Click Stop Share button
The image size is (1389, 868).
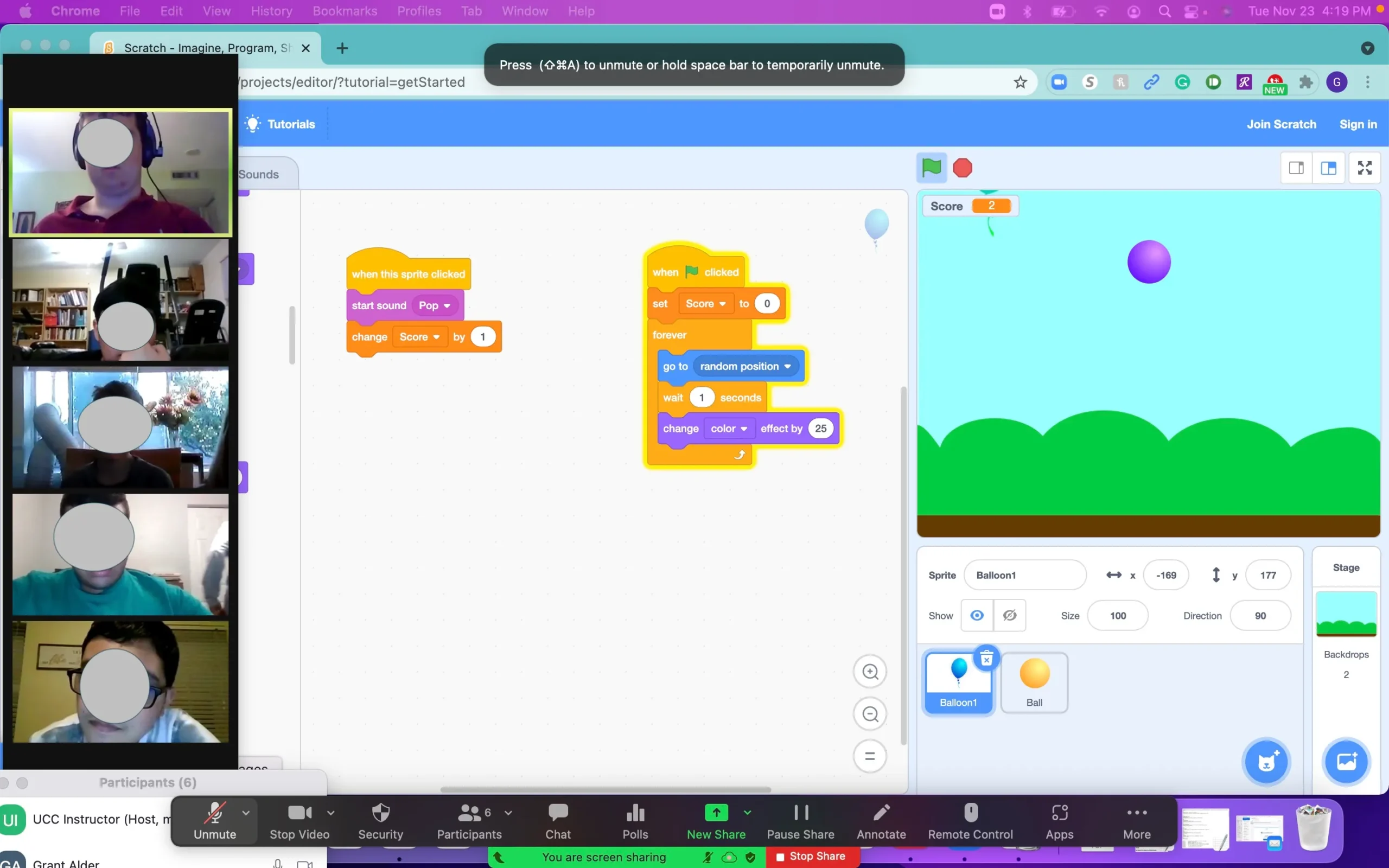812,856
